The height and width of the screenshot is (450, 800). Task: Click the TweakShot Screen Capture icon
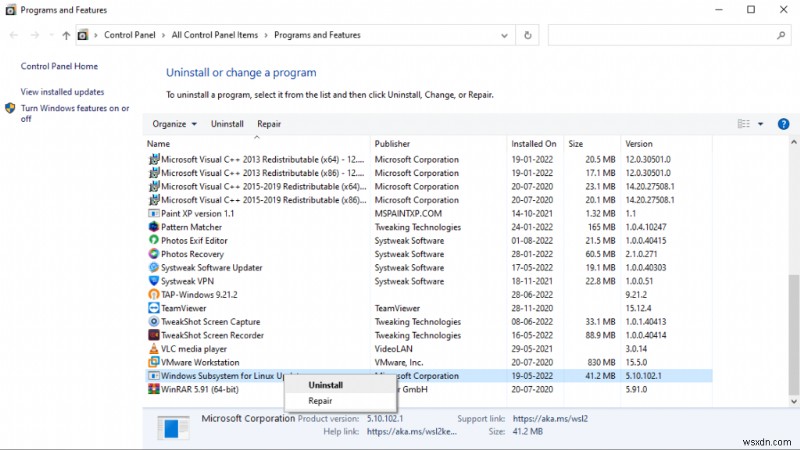[x=153, y=321]
